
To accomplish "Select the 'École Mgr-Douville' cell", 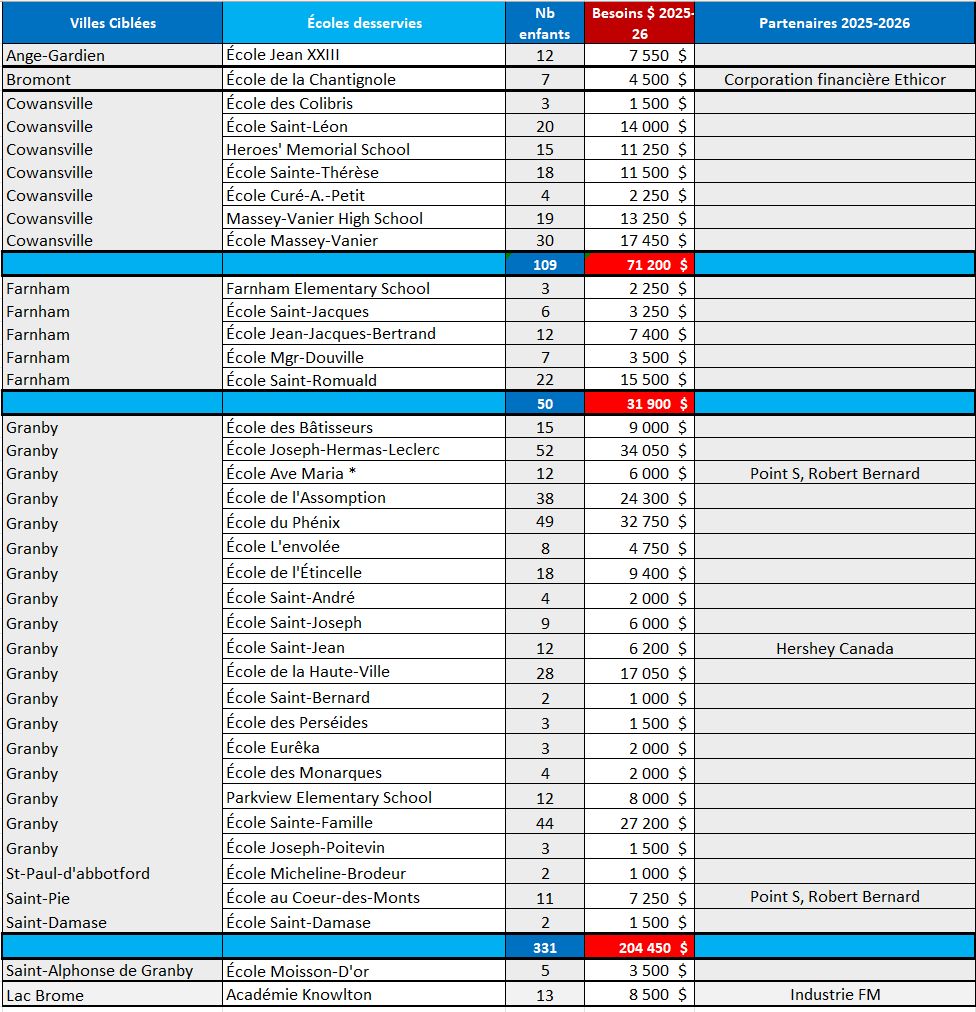I will click(364, 357).
